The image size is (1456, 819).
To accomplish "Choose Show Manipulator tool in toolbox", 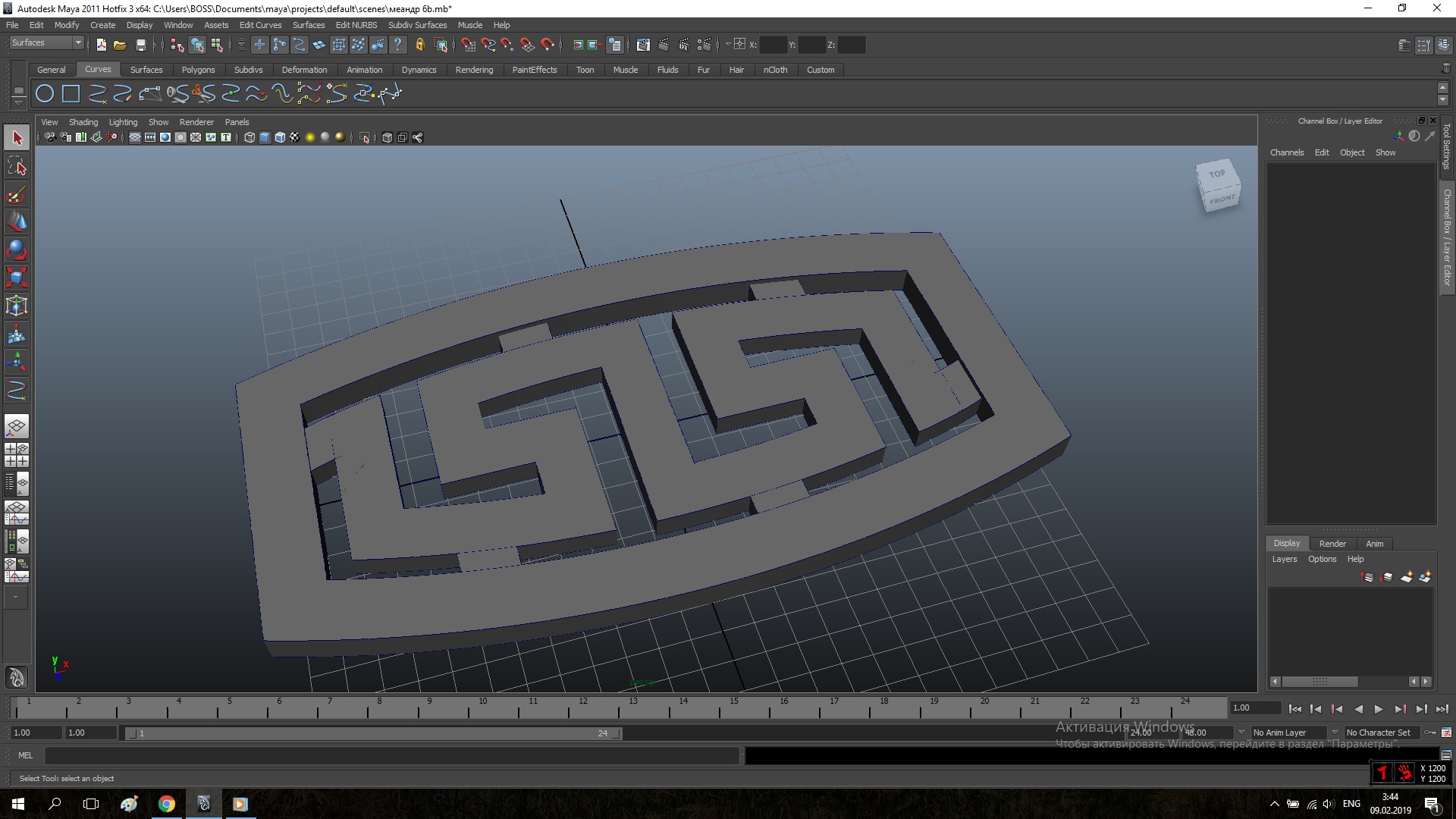I will pos(17,362).
